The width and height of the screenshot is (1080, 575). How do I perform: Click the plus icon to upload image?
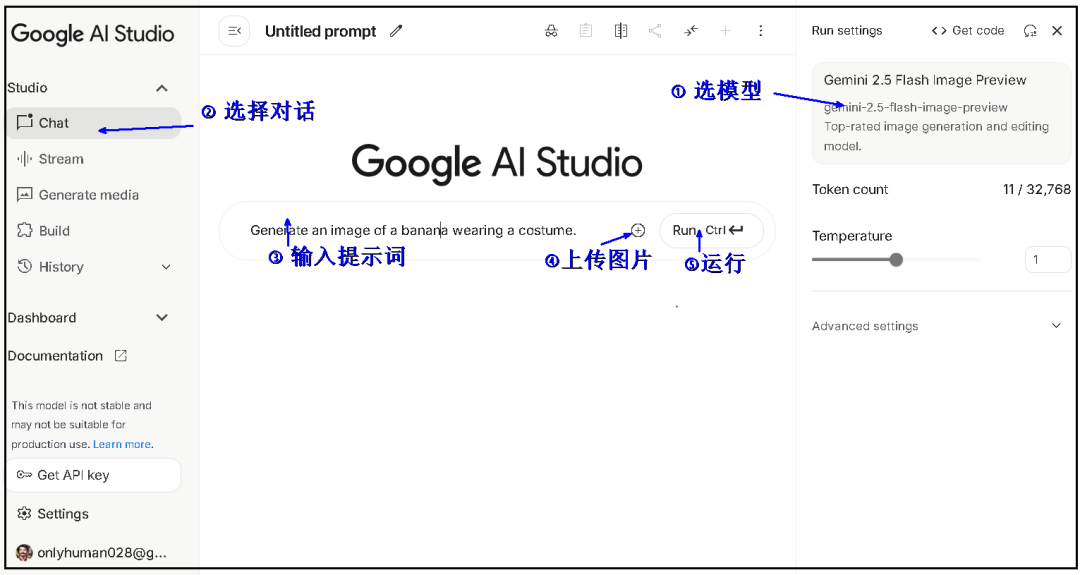point(638,230)
